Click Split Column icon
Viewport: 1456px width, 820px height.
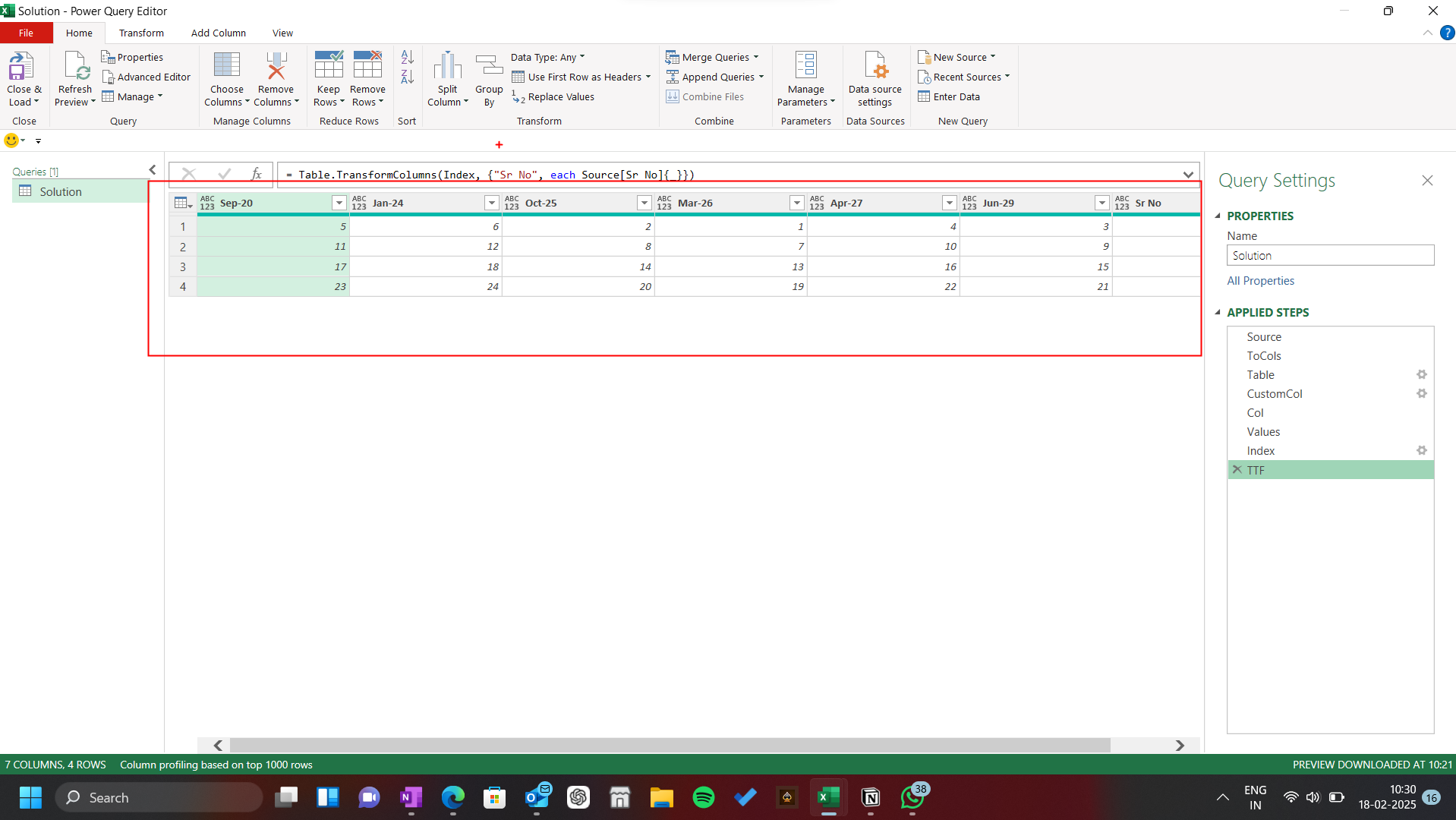(447, 65)
